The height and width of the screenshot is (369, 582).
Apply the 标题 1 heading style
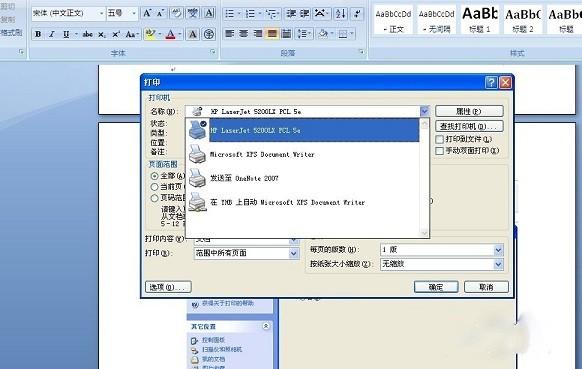(480, 19)
